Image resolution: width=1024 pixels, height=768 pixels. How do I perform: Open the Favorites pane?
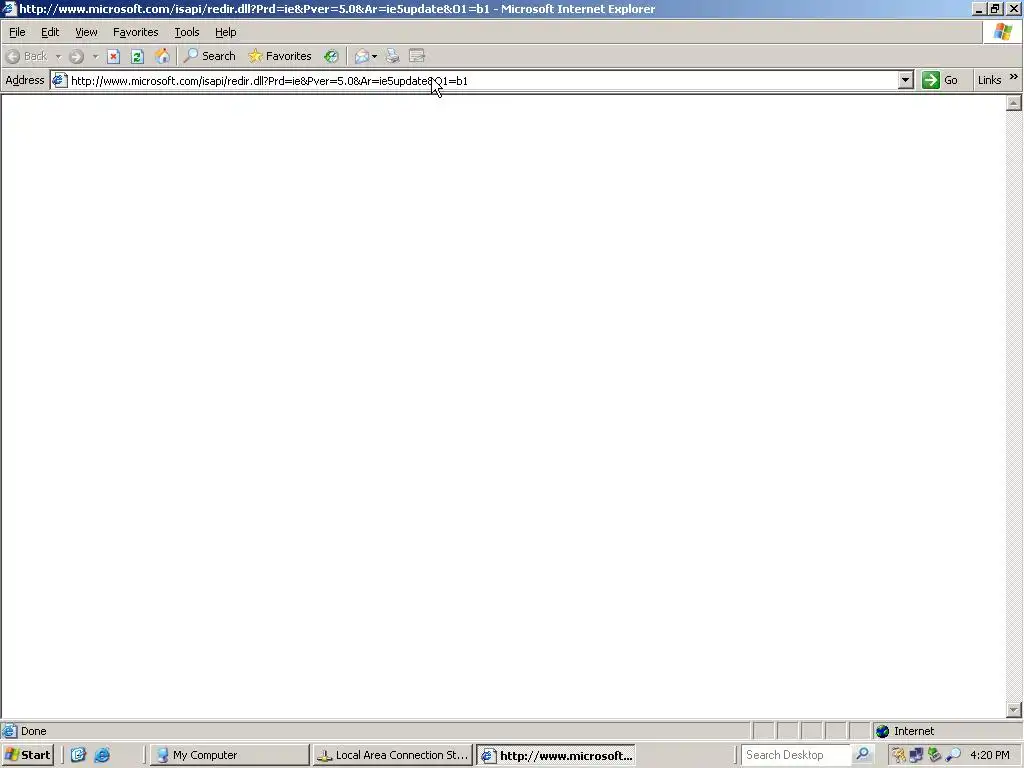(280, 56)
